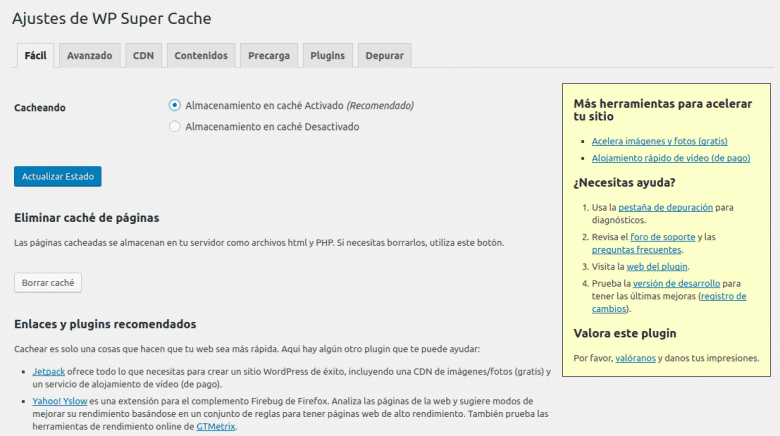Click Más herramientas para acelerar tu sitio heading

point(663,110)
